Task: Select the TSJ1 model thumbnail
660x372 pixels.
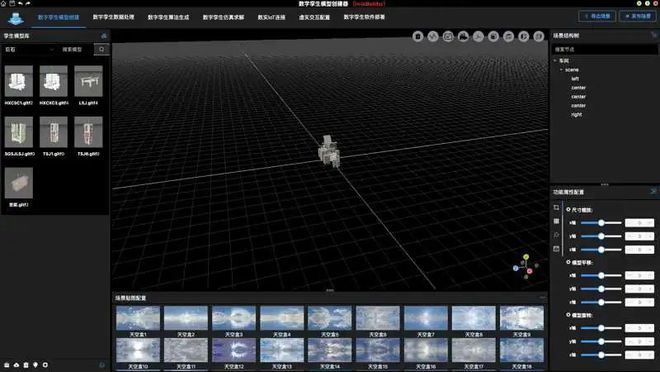Action: pos(53,133)
